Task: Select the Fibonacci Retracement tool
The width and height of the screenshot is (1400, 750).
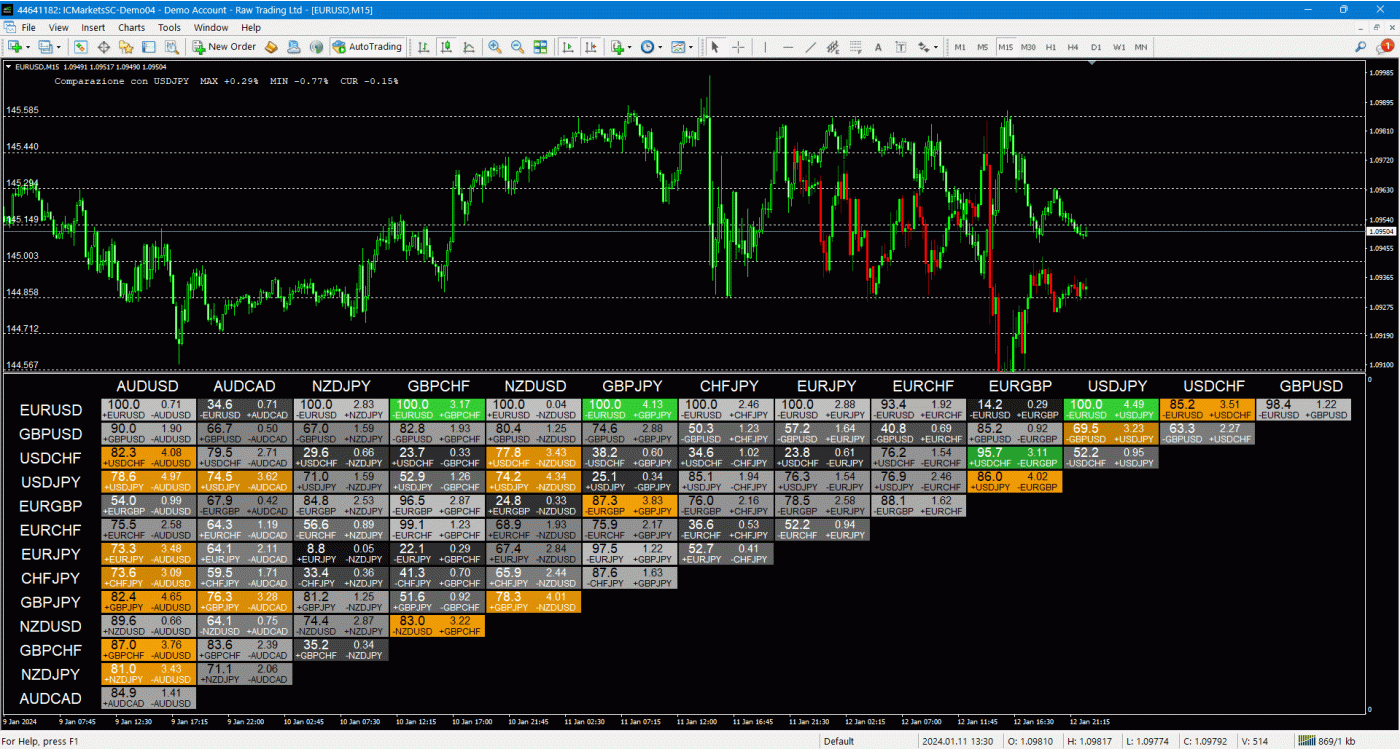Action: (x=832, y=47)
